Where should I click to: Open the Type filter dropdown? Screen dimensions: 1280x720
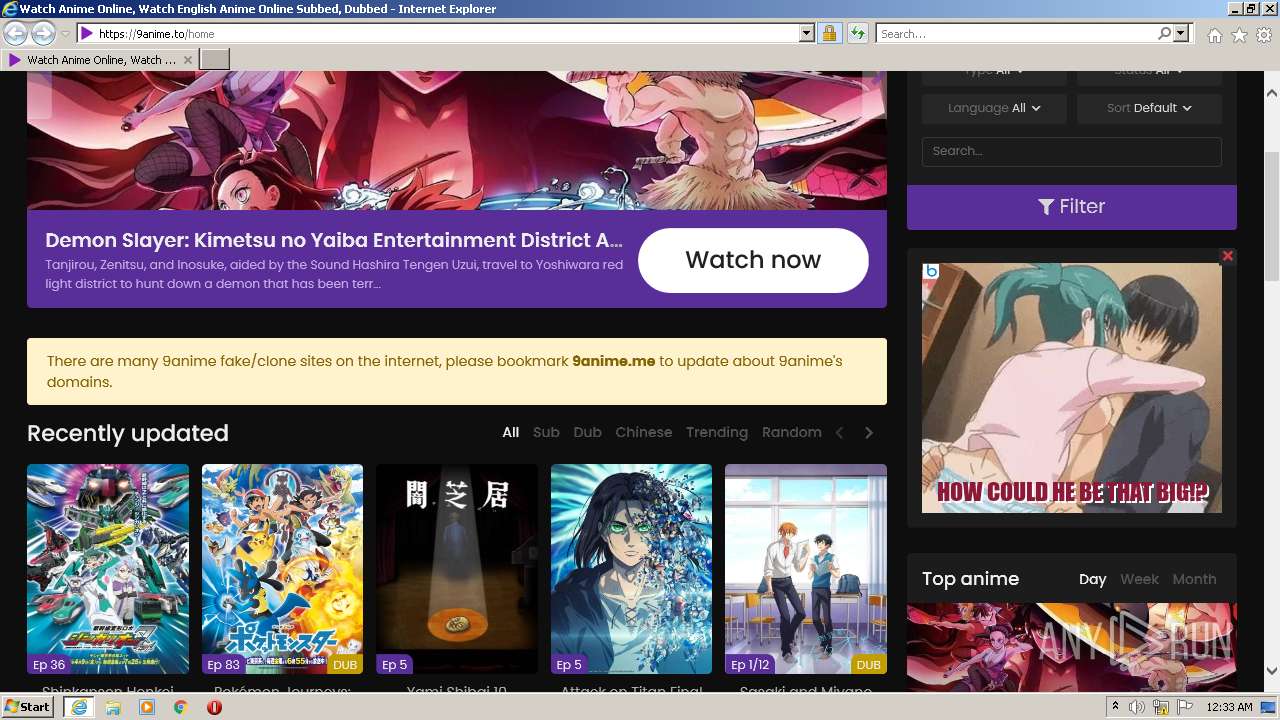pyautogui.click(x=994, y=75)
